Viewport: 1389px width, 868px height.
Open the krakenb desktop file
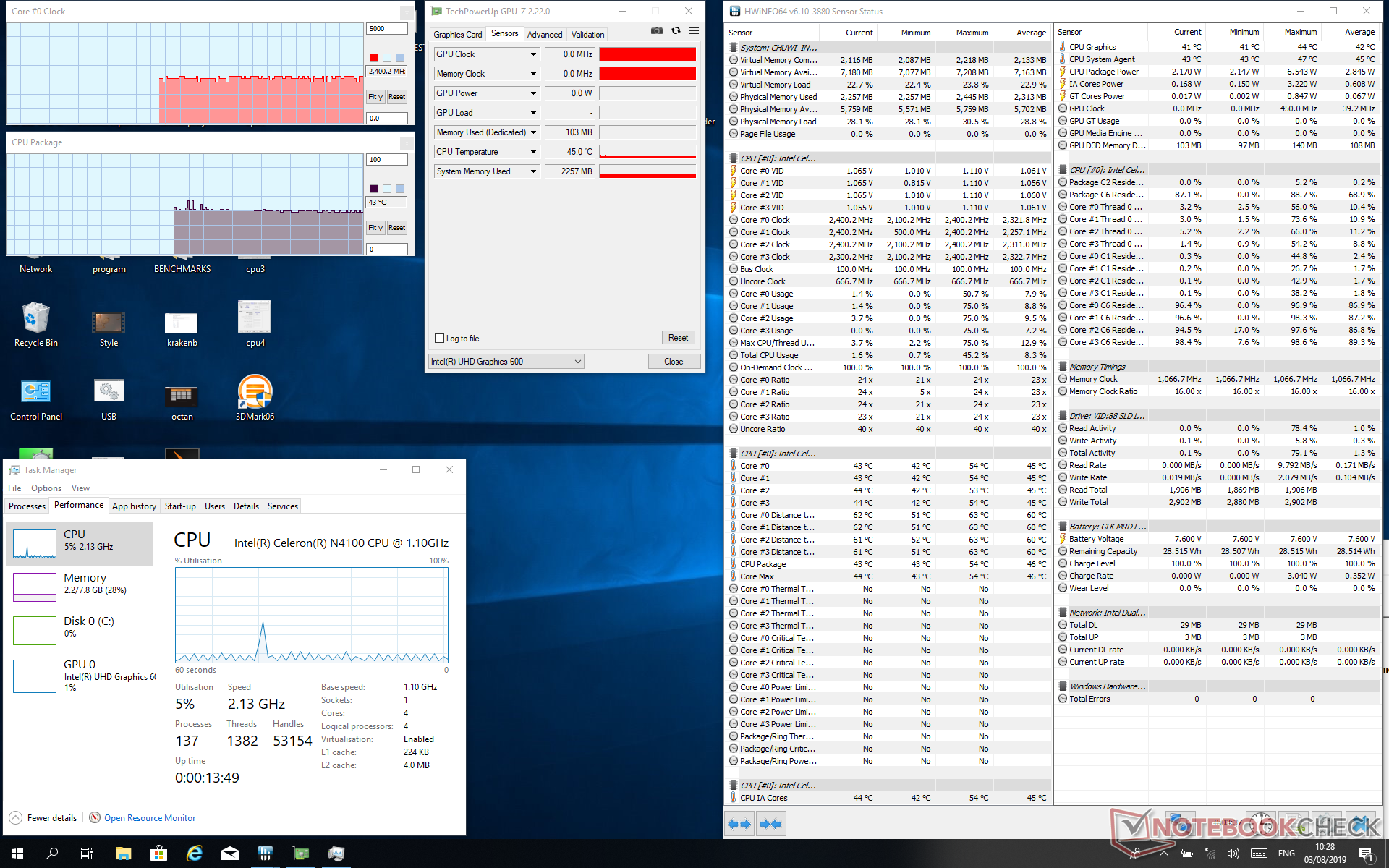coord(182,328)
